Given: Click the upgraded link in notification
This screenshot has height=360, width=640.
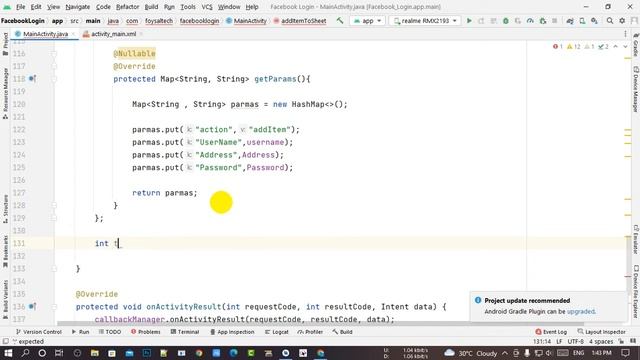Looking at the screenshot, I should [581, 311].
